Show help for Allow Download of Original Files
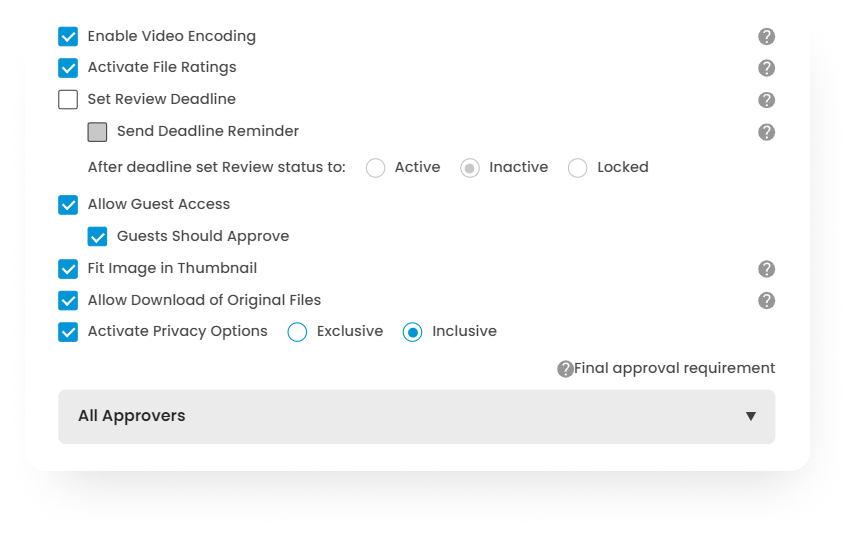This screenshot has height=536, width=855. click(766, 301)
